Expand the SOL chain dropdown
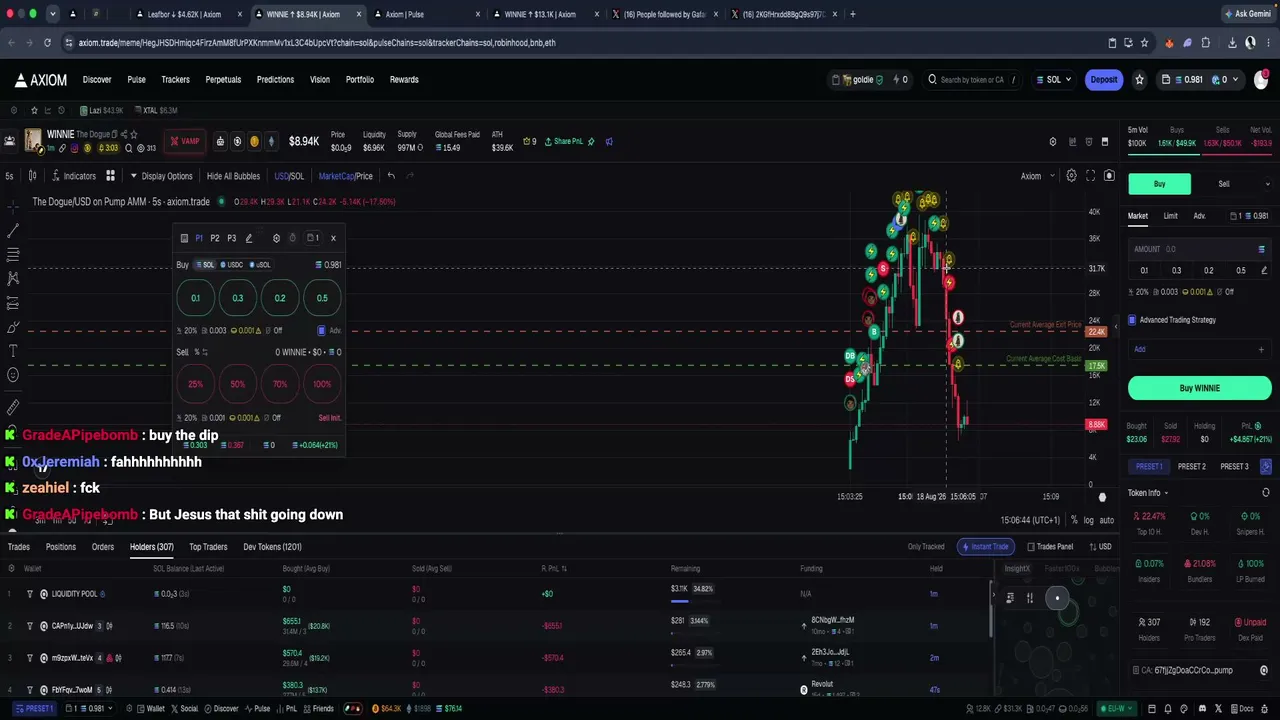1280x720 pixels. [x=1054, y=80]
